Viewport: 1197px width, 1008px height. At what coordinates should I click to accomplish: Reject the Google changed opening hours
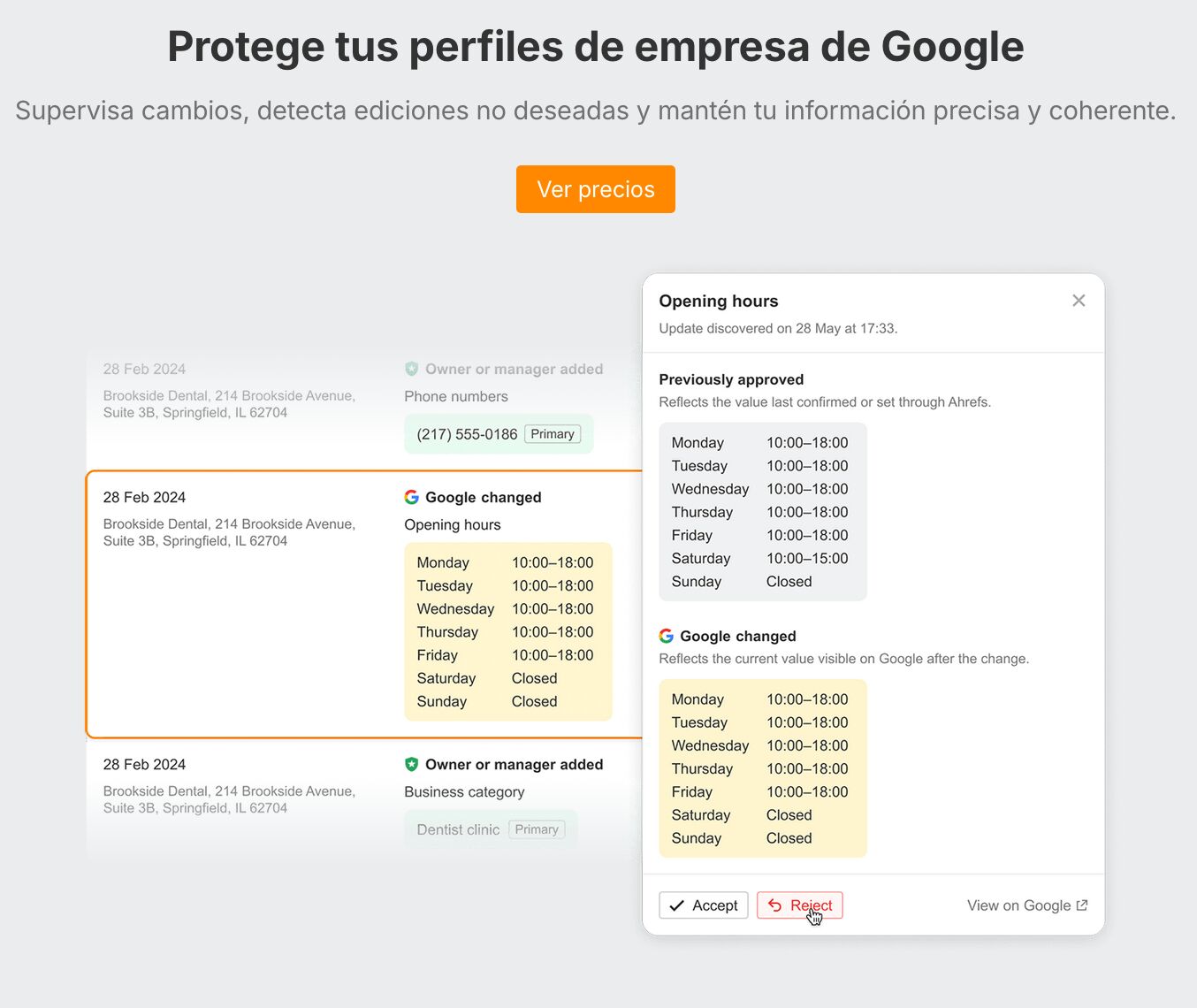click(x=799, y=905)
